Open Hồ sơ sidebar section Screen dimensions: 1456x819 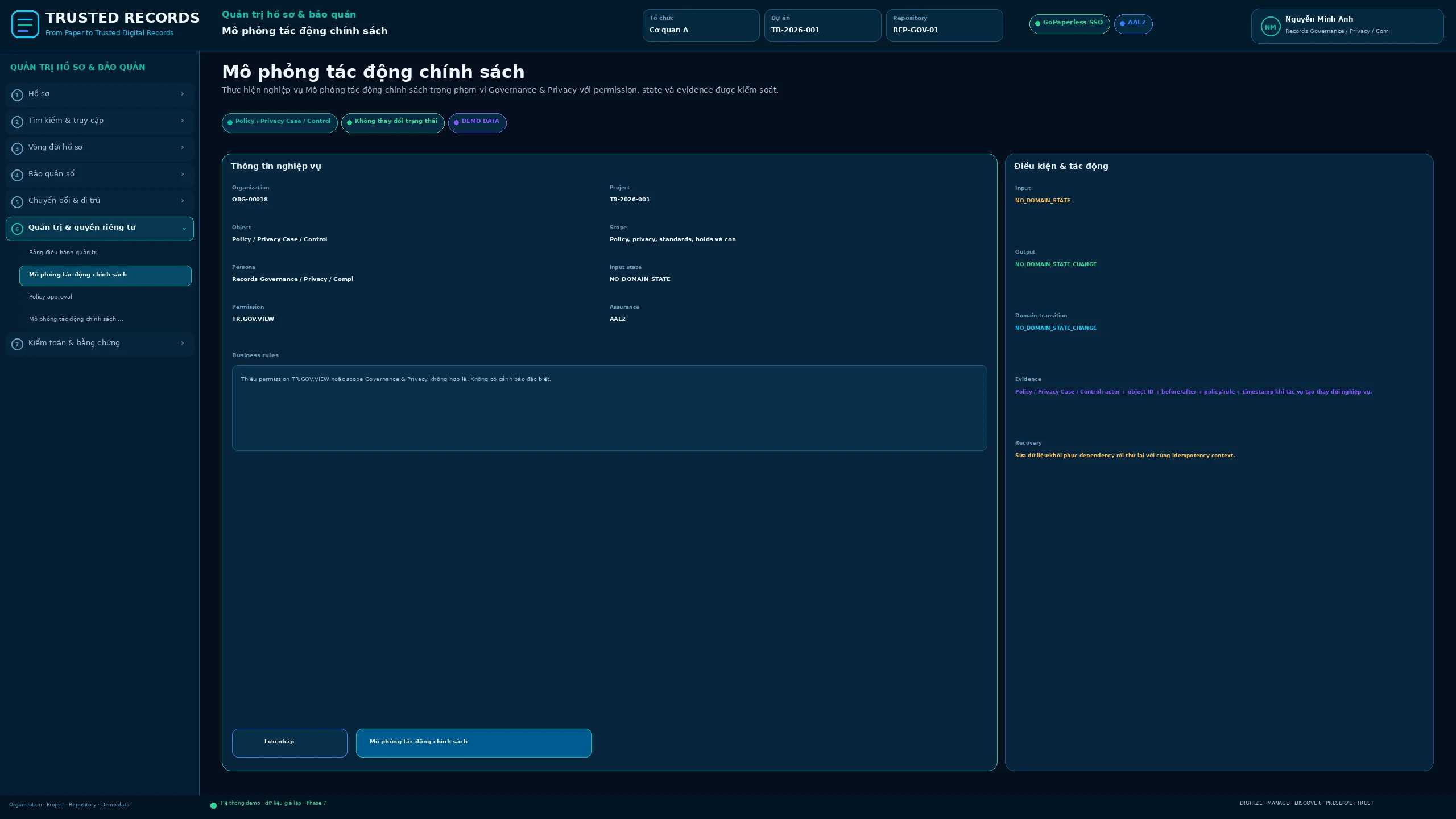[x=100, y=94]
